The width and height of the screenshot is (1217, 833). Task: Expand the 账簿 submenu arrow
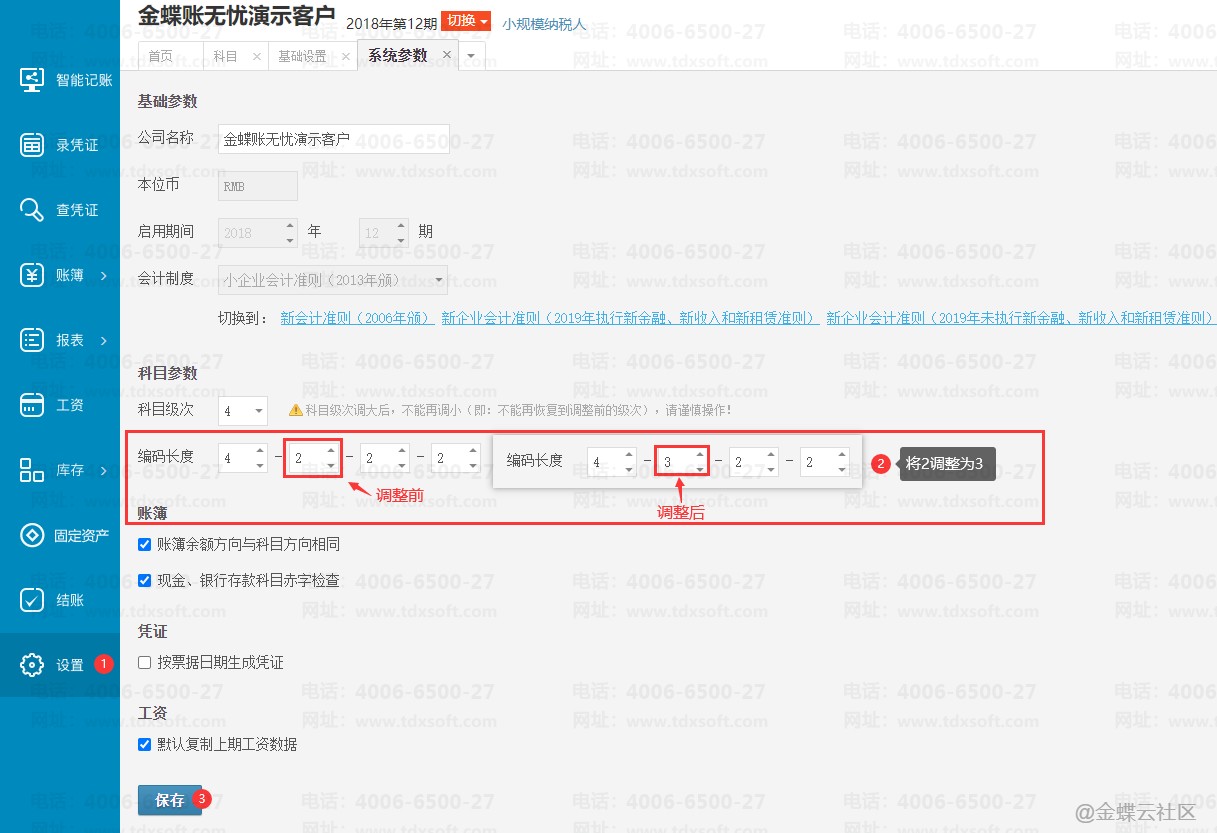point(104,275)
